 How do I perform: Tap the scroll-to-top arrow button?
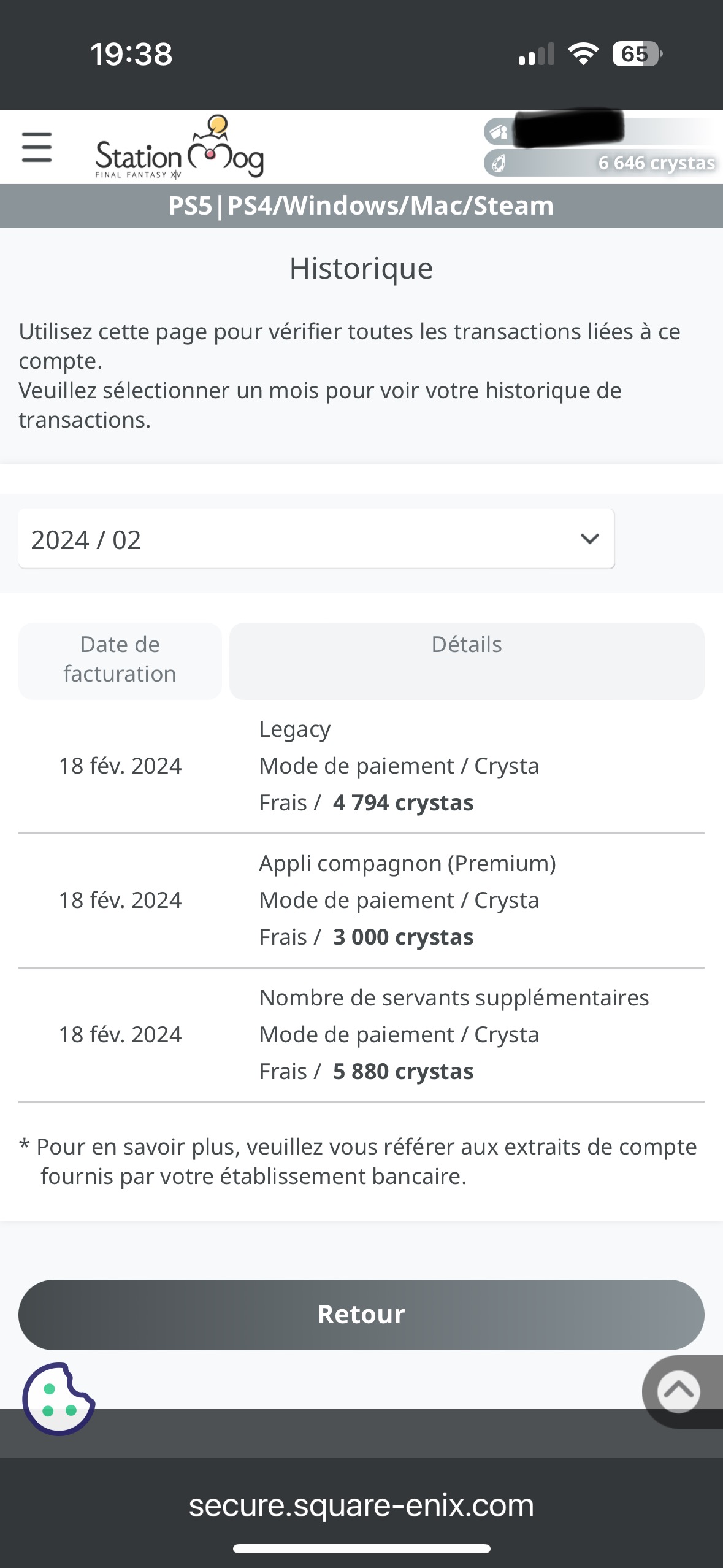pos(678,1391)
